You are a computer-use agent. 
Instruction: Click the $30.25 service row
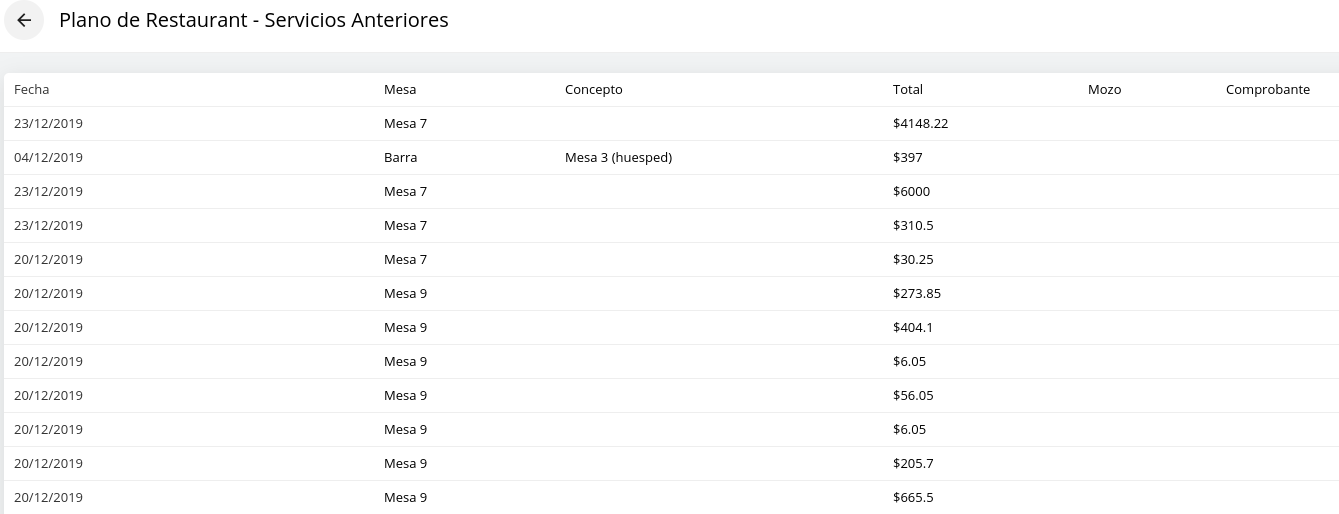pyautogui.click(x=913, y=260)
